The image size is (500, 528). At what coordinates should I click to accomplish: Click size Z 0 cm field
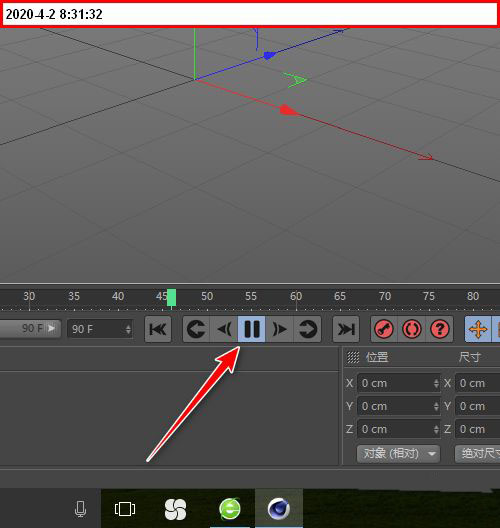click(477, 429)
